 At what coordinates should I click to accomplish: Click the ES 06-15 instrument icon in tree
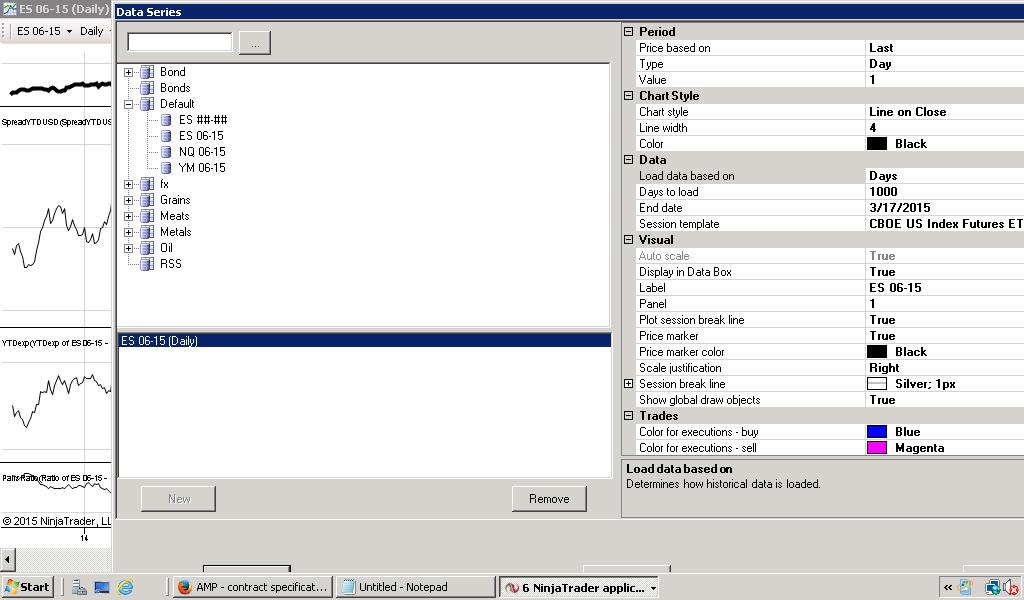pos(166,136)
